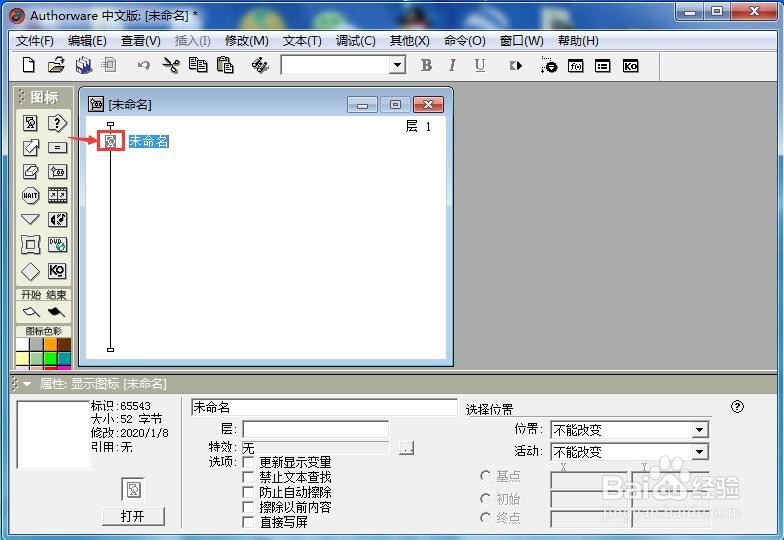Choose the DVD icon in the palette
The width and height of the screenshot is (784, 540).
click(57, 244)
